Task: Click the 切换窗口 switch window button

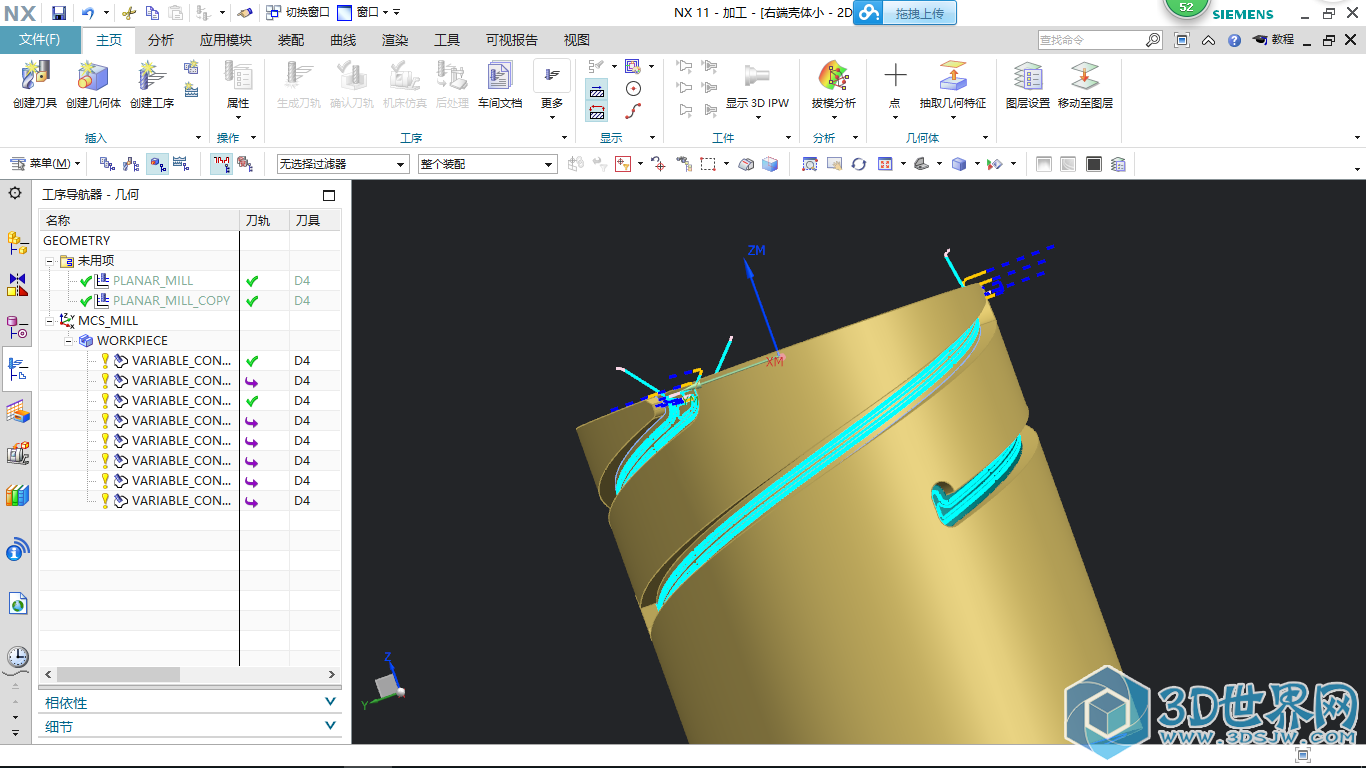Action: pos(298,13)
